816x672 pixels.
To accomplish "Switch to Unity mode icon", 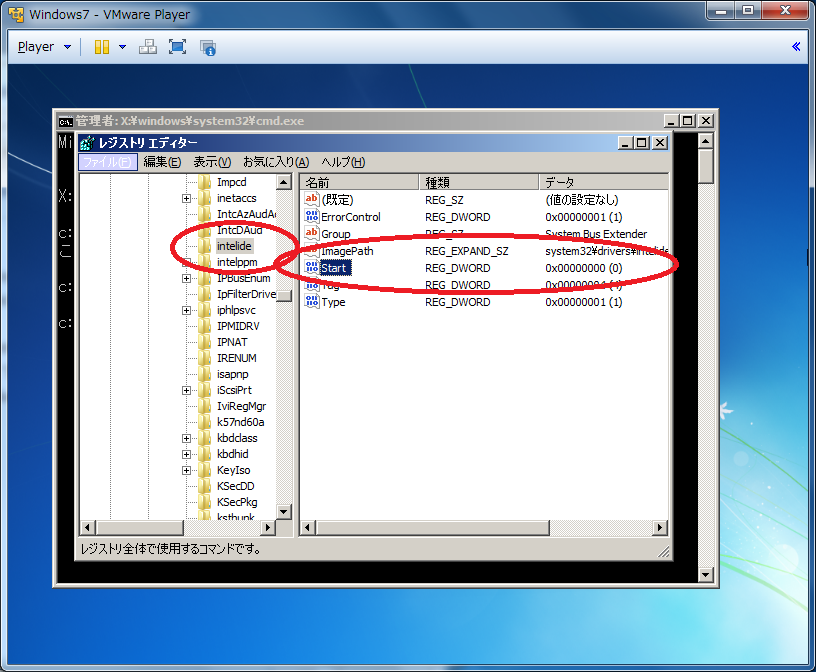I will point(208,48).
